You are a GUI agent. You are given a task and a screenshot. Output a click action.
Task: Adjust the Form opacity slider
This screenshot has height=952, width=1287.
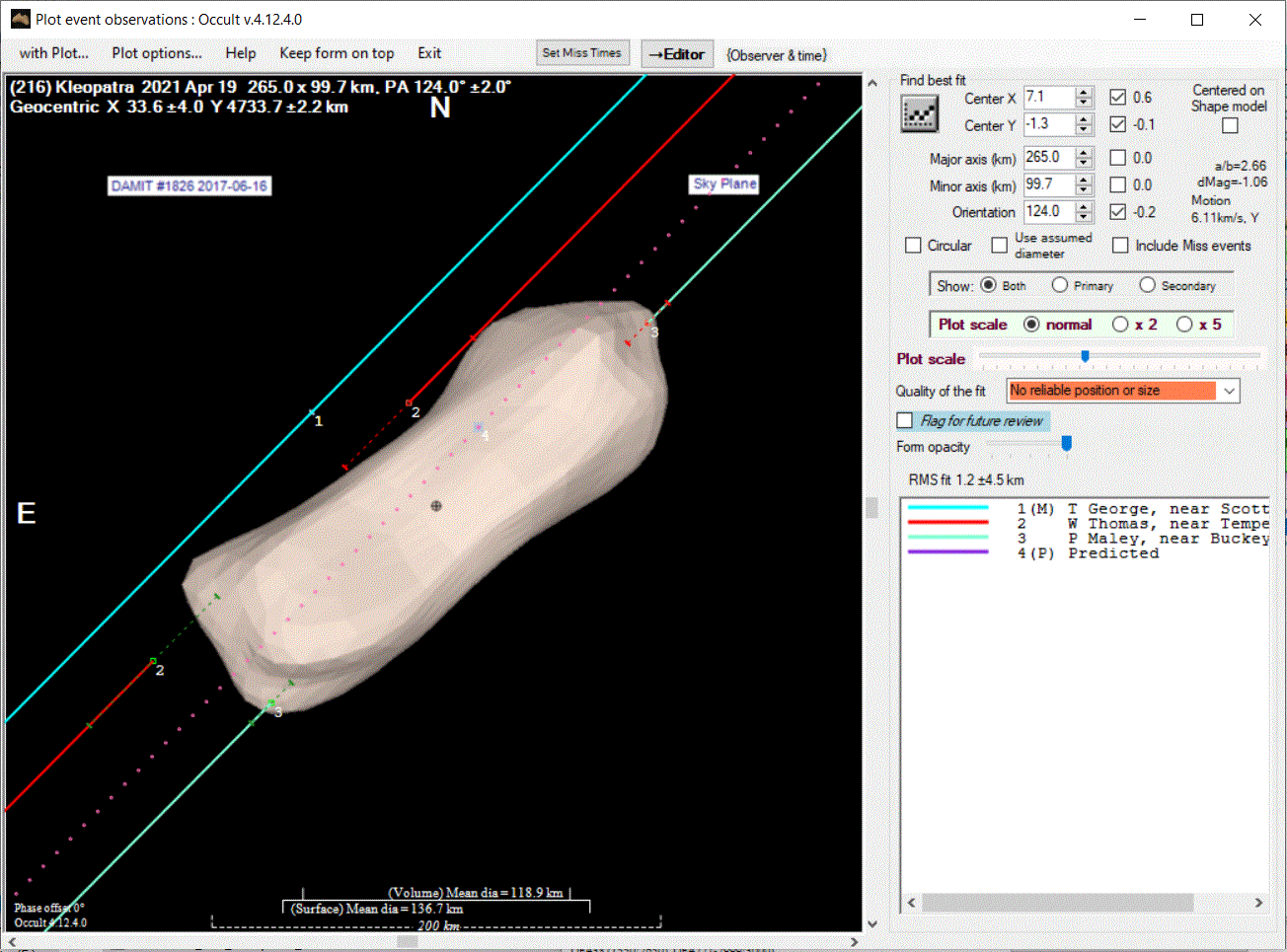click(1066, 445)
